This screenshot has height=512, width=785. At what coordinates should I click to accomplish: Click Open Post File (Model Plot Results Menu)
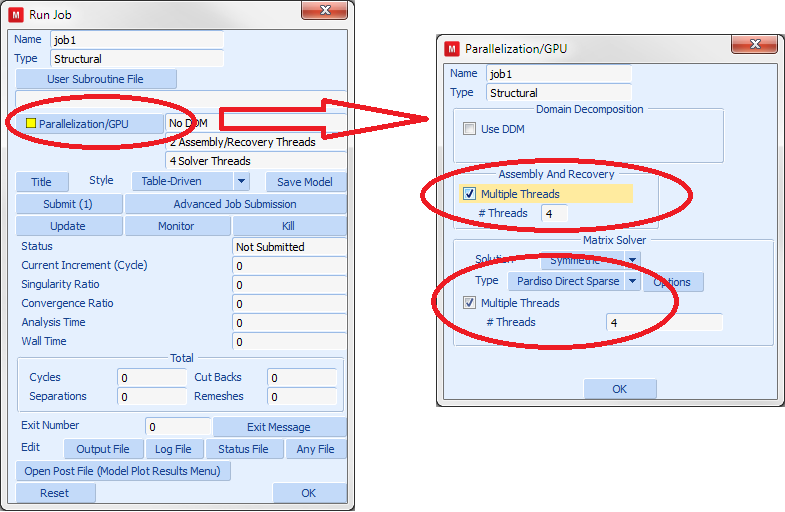(x=122, y=471)
